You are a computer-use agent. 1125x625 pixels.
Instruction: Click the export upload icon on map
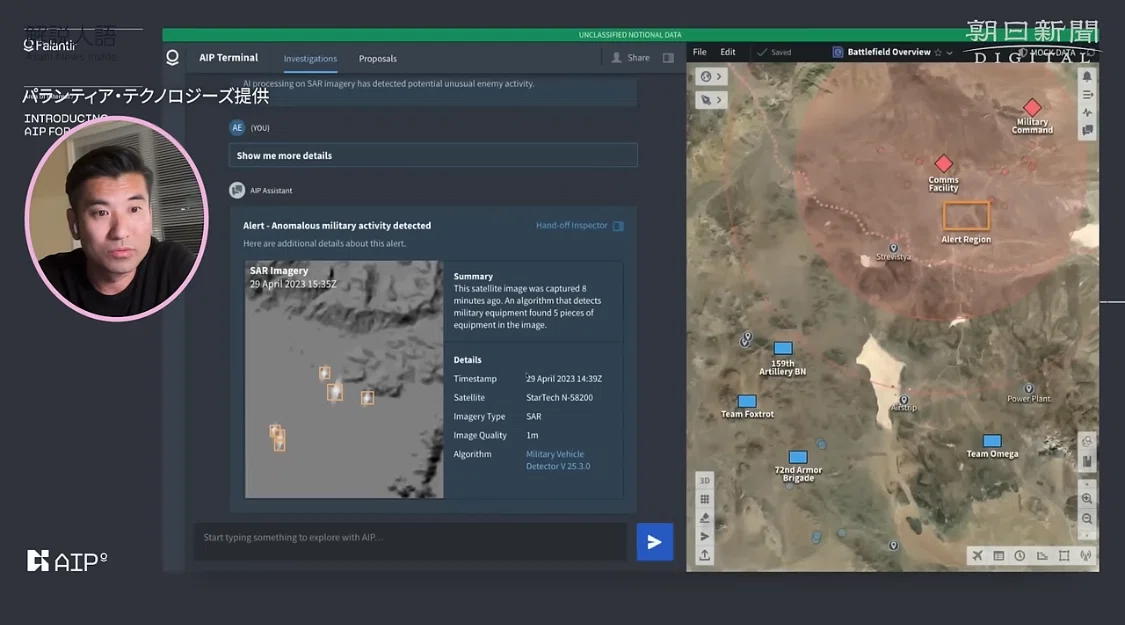[x=705, y=555]
